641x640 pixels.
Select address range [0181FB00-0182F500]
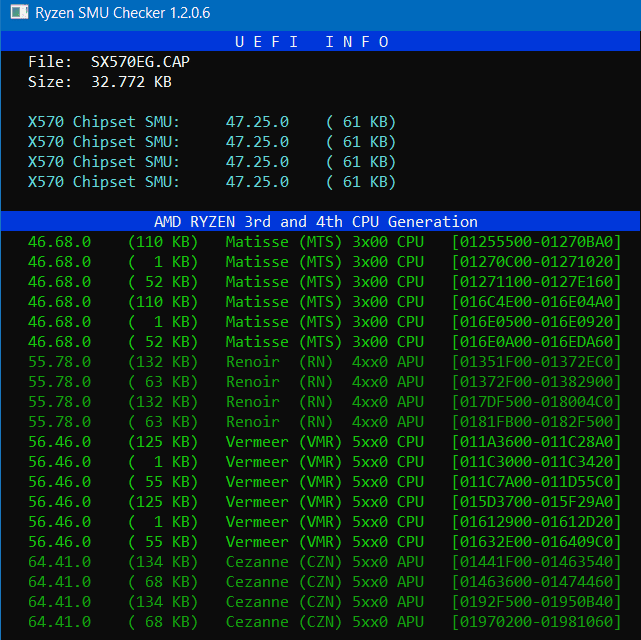pos(536,422)
